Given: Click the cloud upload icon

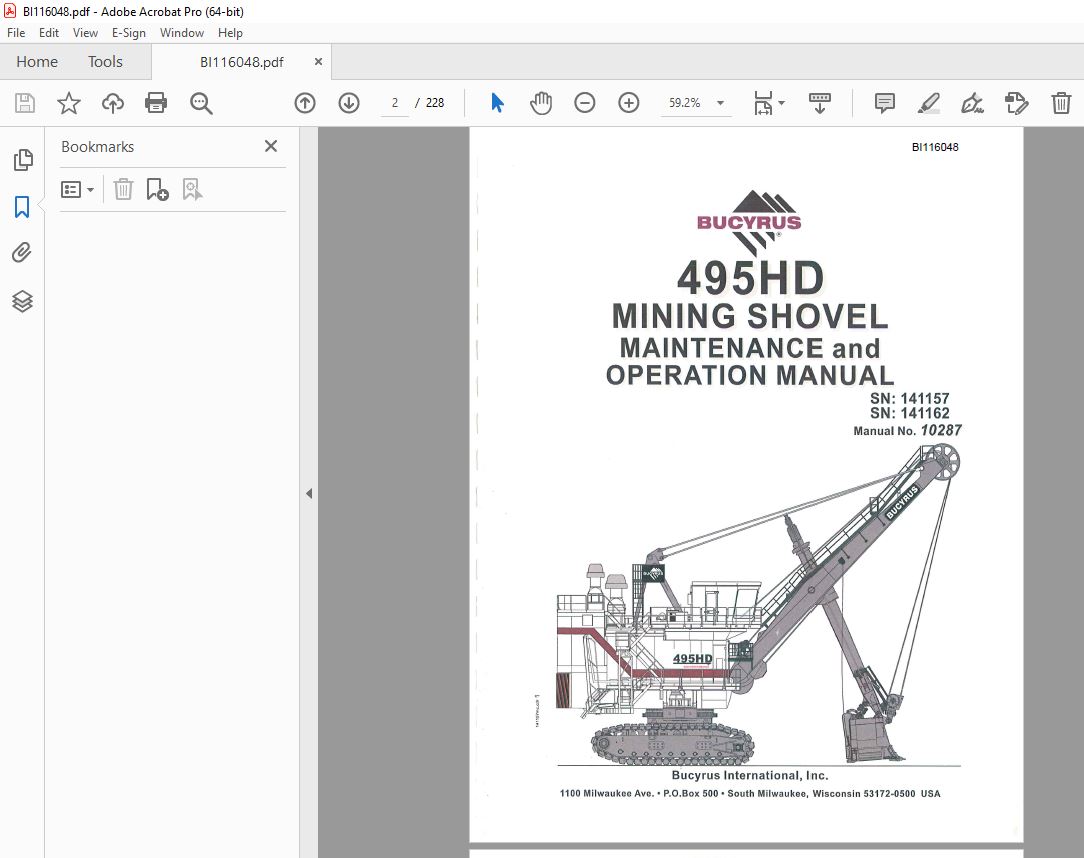Looking at the screenshot, I should coord(113,103).
